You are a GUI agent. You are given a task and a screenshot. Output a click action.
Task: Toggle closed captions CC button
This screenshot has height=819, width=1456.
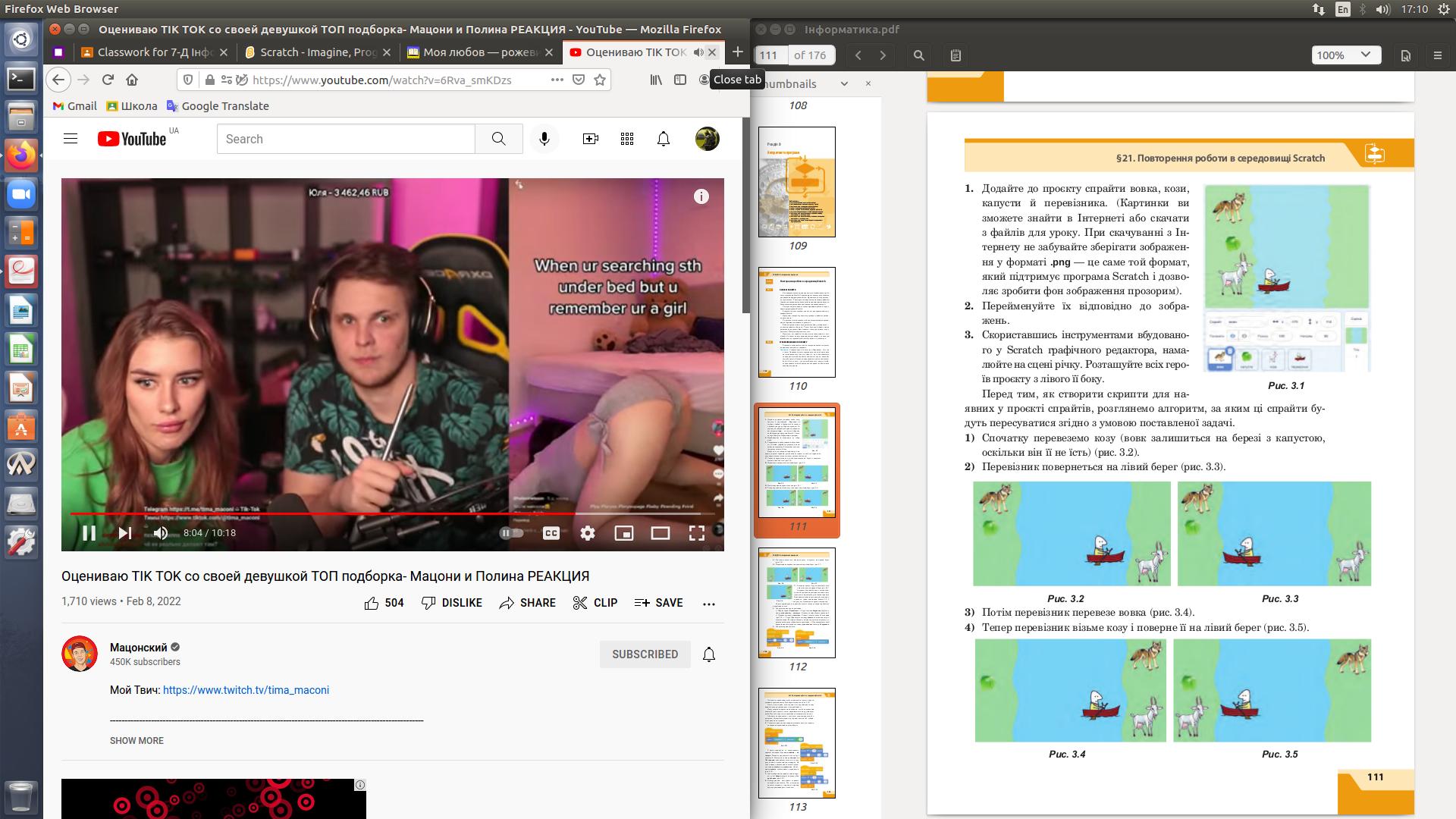(551, 533)
